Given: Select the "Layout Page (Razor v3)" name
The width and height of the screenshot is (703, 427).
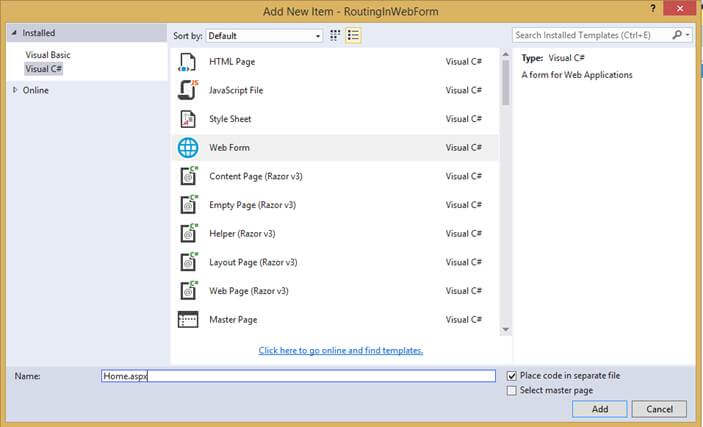Looking at the screenshot, I should click(x=253, y=262).
